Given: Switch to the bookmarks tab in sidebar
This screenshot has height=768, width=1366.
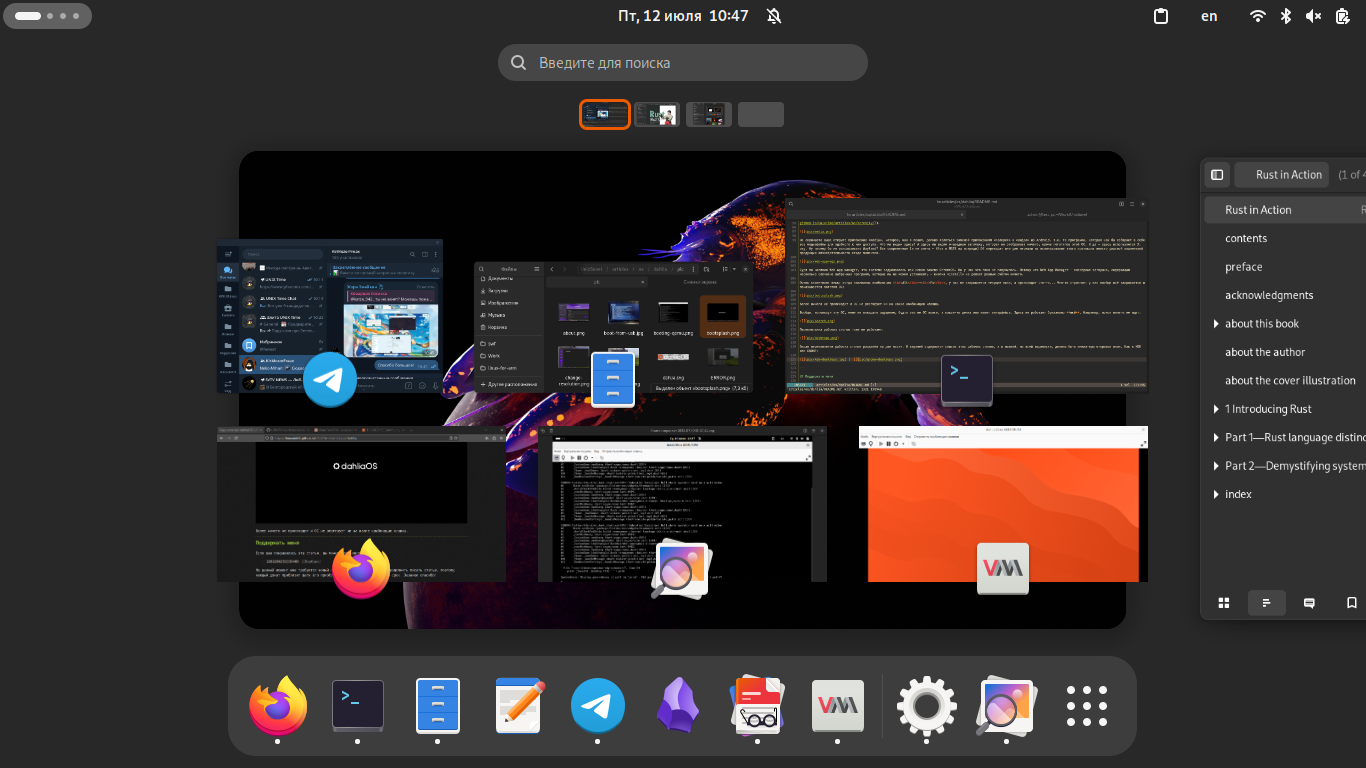Looking at the screenshot, I should pos(1351,603).
